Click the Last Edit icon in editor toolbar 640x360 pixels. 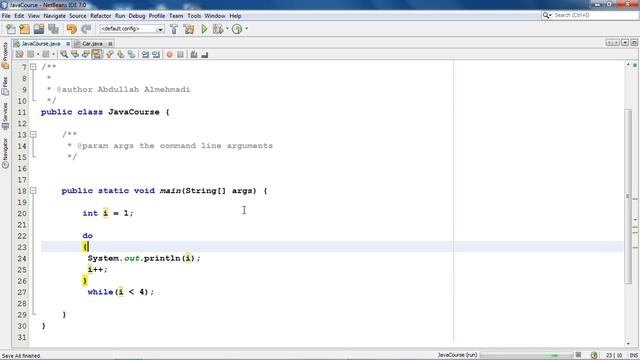19,54
